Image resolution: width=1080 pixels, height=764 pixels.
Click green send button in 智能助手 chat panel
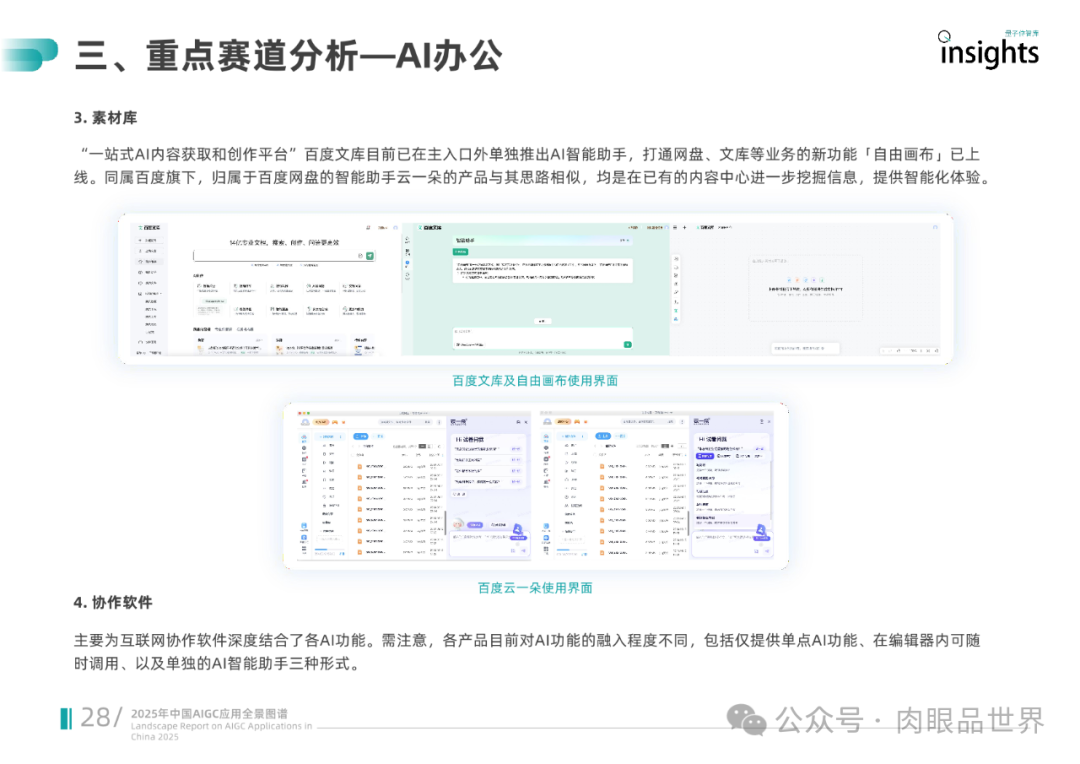pos(627,344)
